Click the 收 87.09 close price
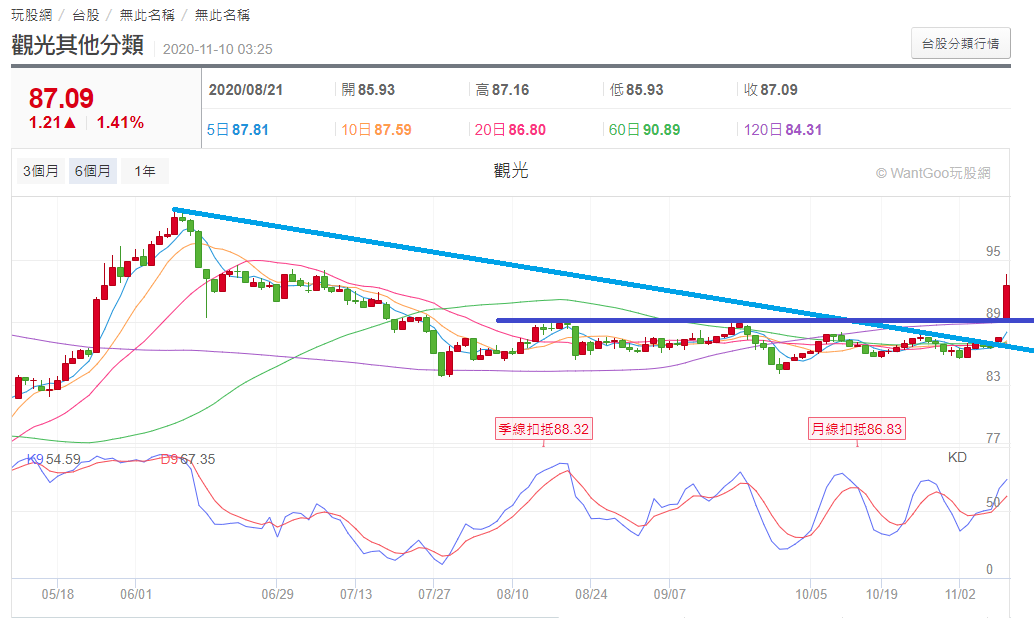Viewport: 1034px width, 618px height. [x=771, y=90]
